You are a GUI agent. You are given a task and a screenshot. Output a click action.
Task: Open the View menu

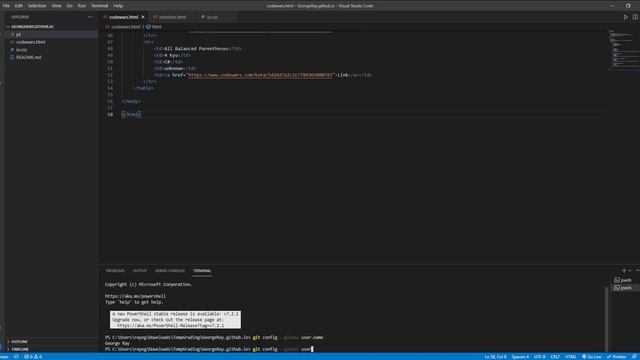pos(56,6)
